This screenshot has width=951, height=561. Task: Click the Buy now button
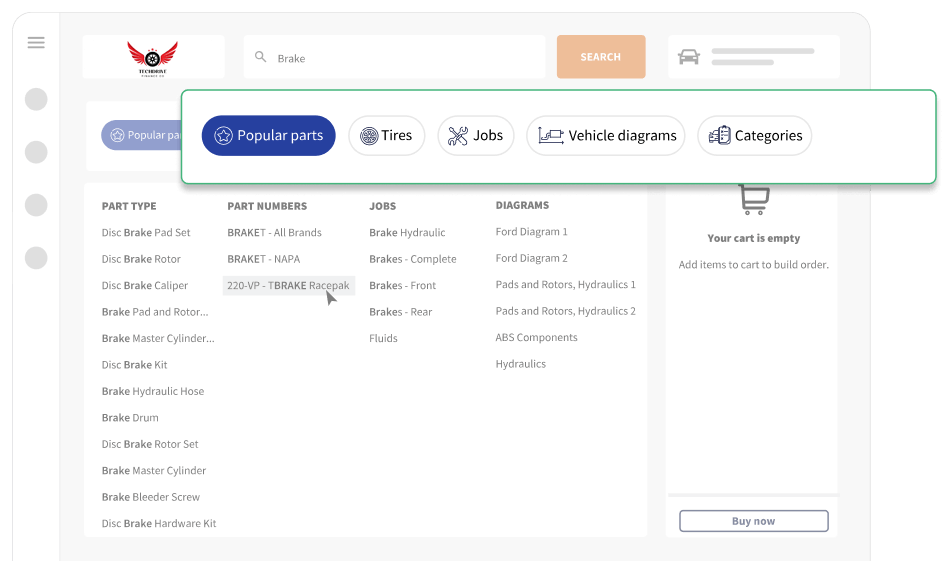coord(753,521)
